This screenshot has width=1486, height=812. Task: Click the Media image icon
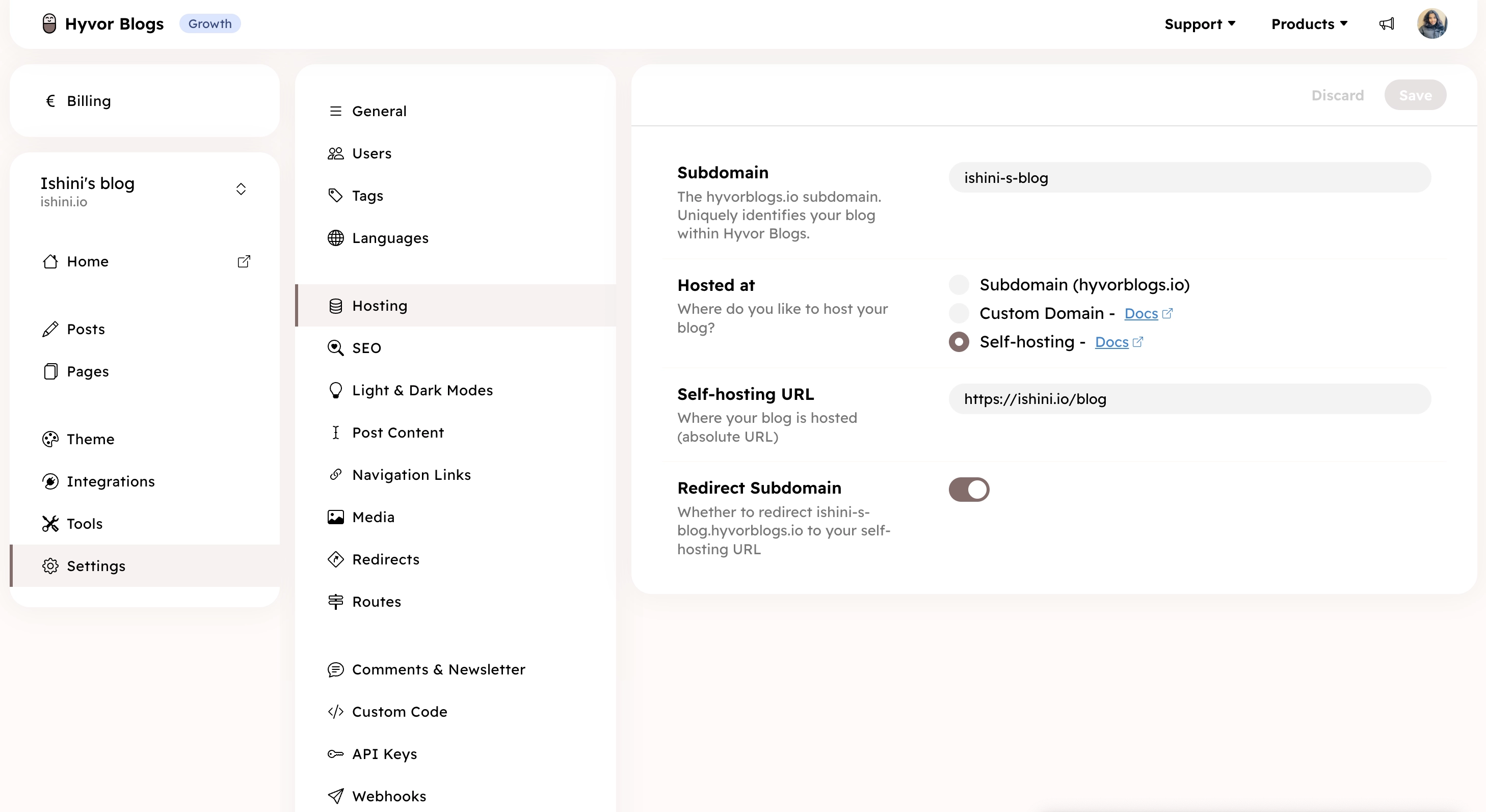click(x=336, y=517)
